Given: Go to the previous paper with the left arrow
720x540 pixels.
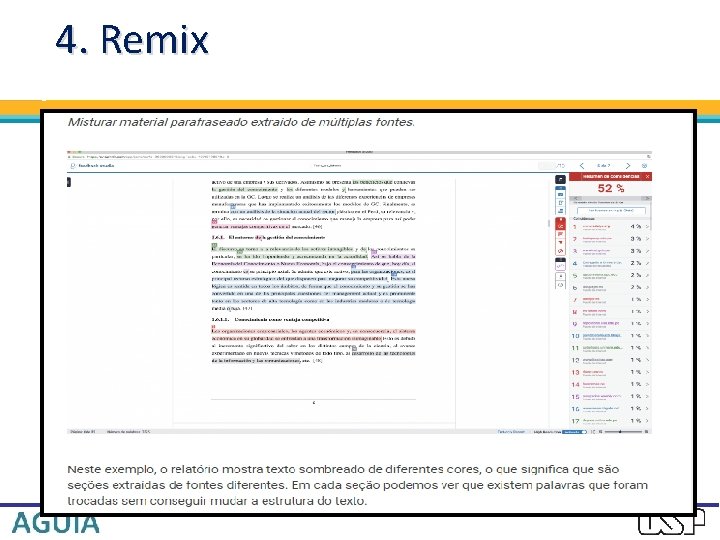Looking at the screenshot, I should [582, 166].
